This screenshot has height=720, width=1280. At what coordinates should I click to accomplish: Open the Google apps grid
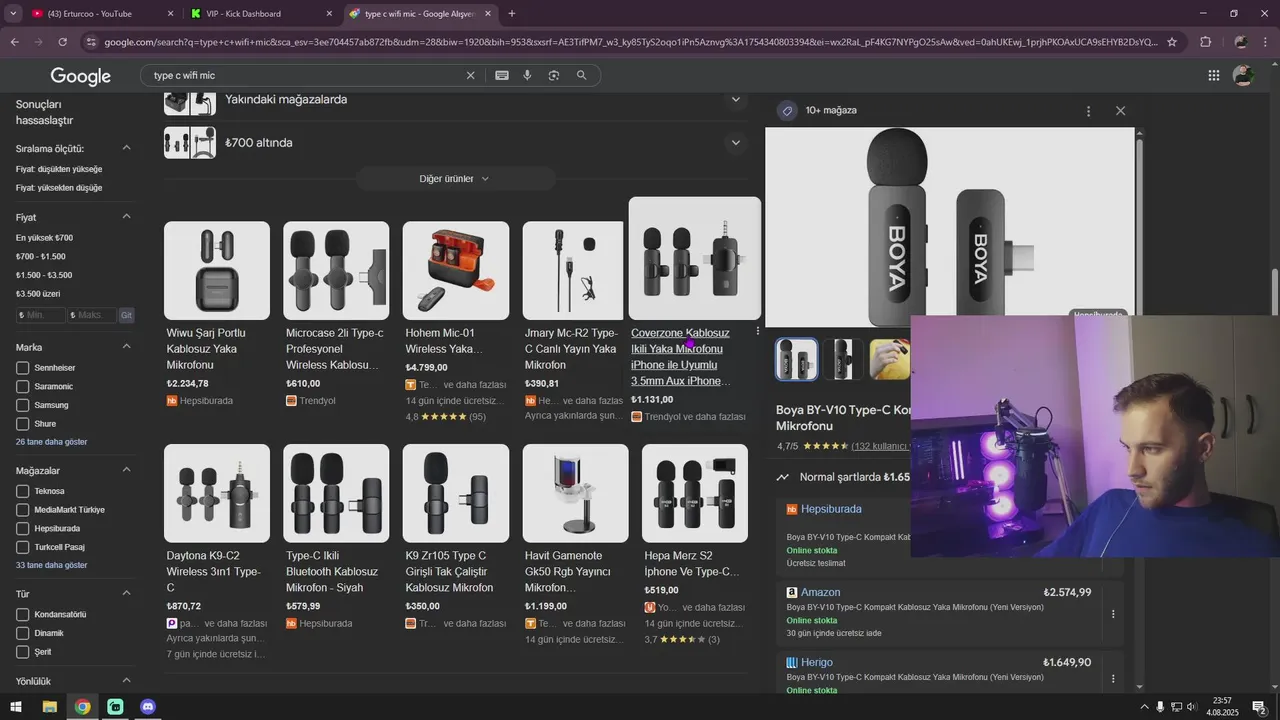1213,75
